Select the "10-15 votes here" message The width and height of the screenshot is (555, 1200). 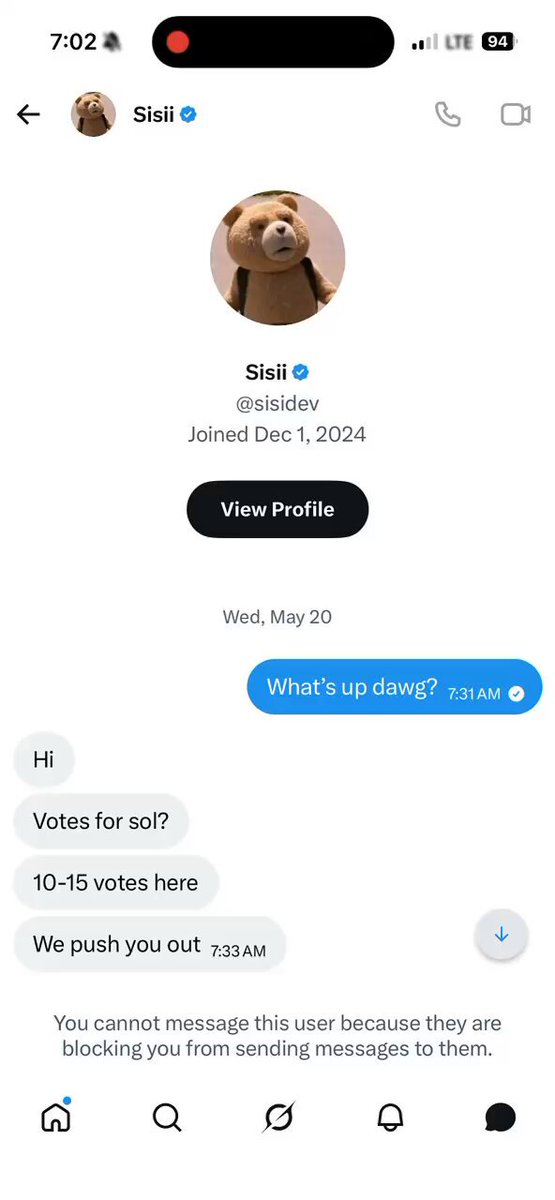coord(116,883)
